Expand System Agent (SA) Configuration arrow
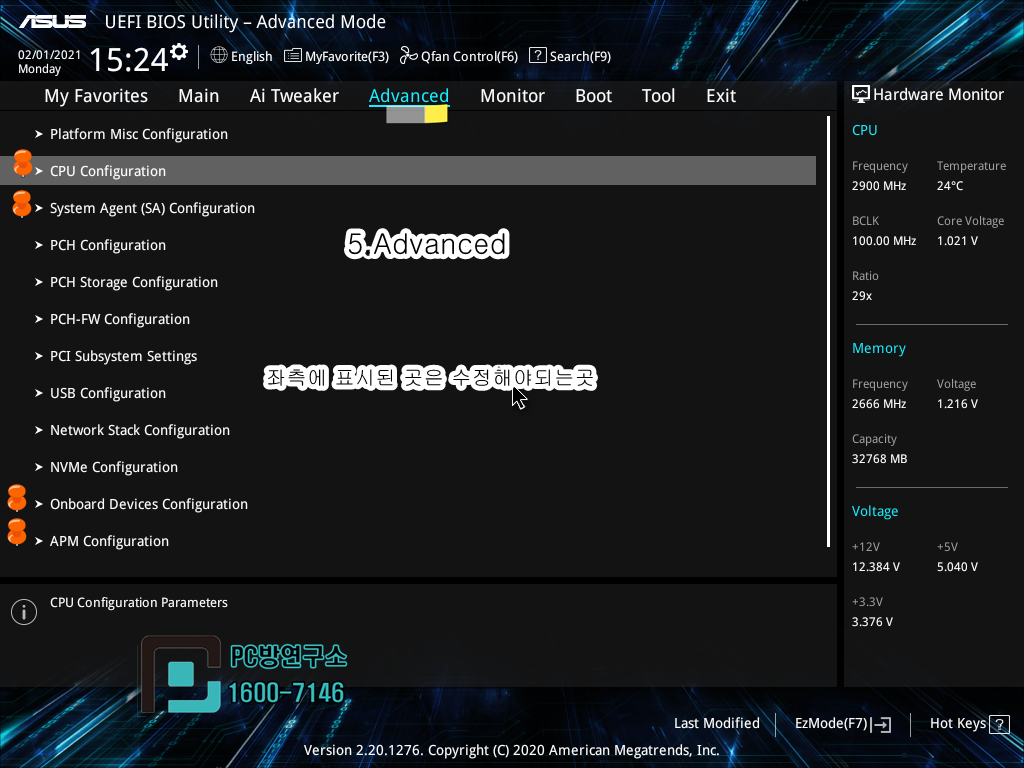Image resolution: width=1024 pixels, height=768 pixels. point(39,208)
